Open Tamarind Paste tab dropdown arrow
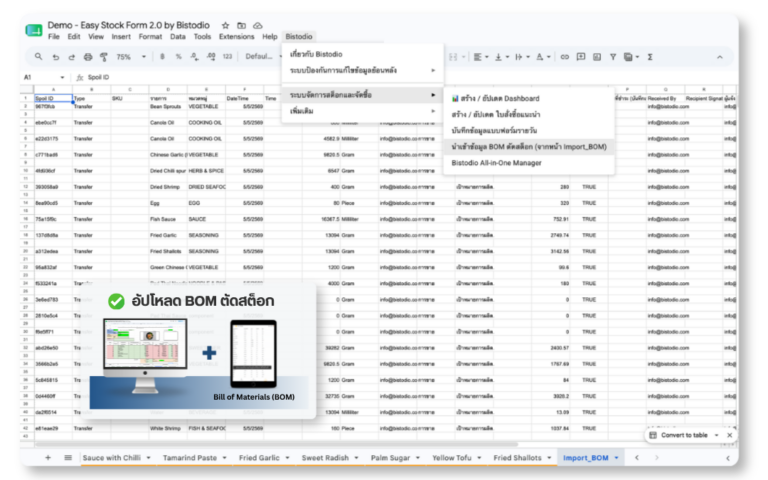Screen dimensions: 768x480 [224, 457]
